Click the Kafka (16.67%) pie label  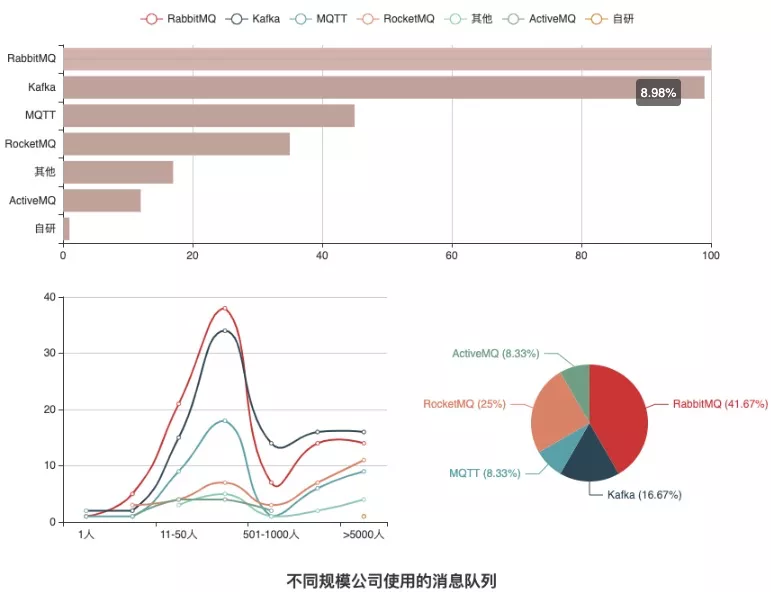click(644, 495)
